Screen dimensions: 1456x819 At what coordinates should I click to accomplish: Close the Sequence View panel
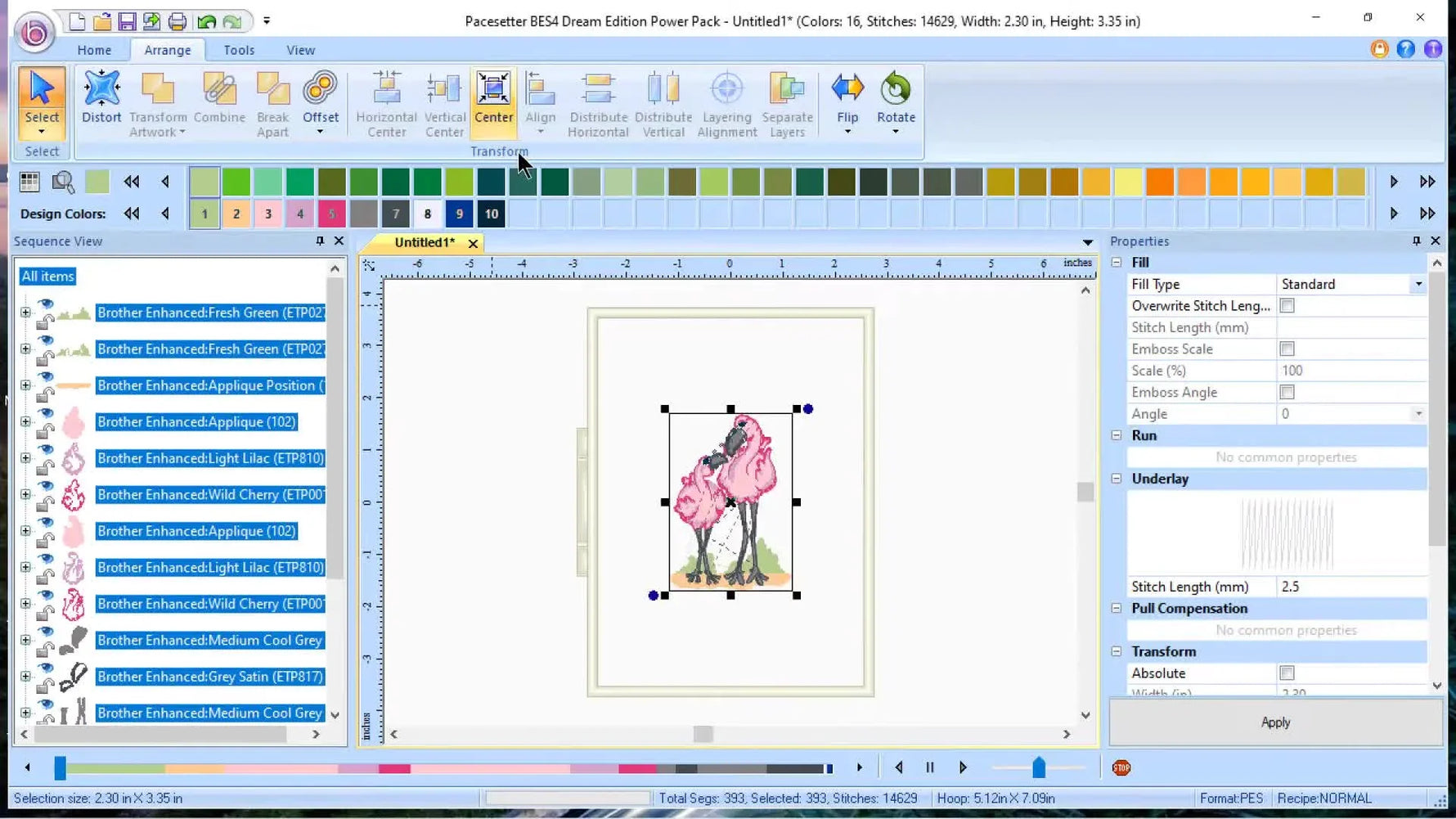click(339, 241)
